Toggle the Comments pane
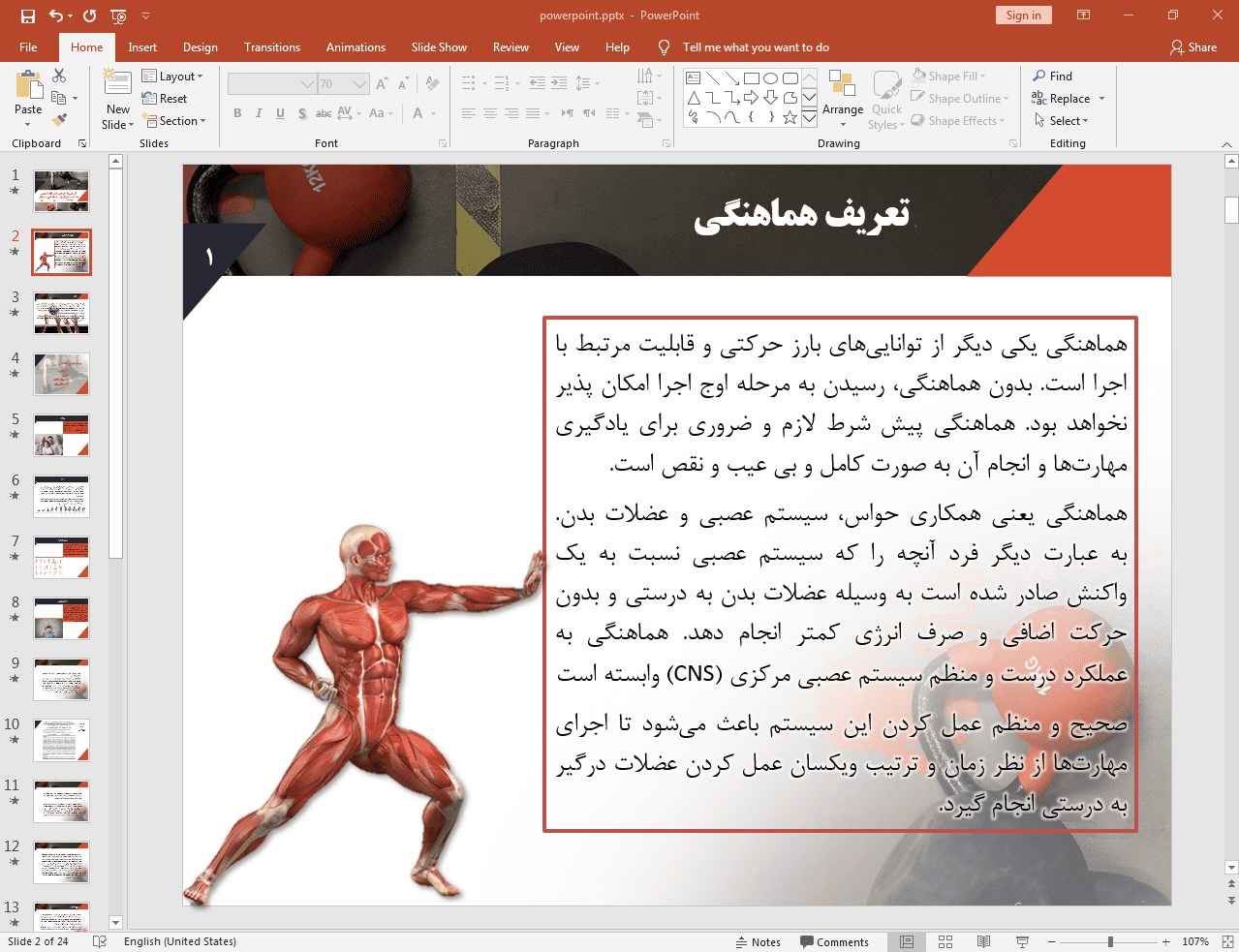This screenshot has height=952, width=1239. tap(834, 941)
